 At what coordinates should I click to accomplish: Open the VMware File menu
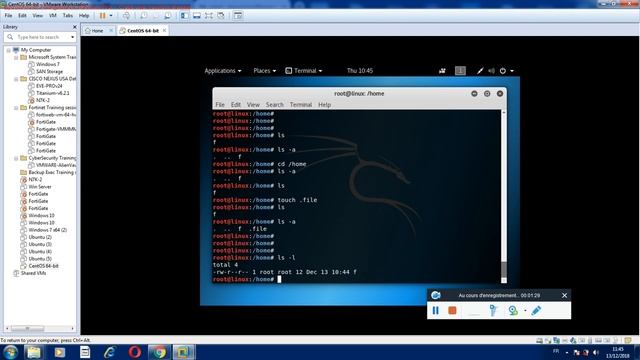8,16
